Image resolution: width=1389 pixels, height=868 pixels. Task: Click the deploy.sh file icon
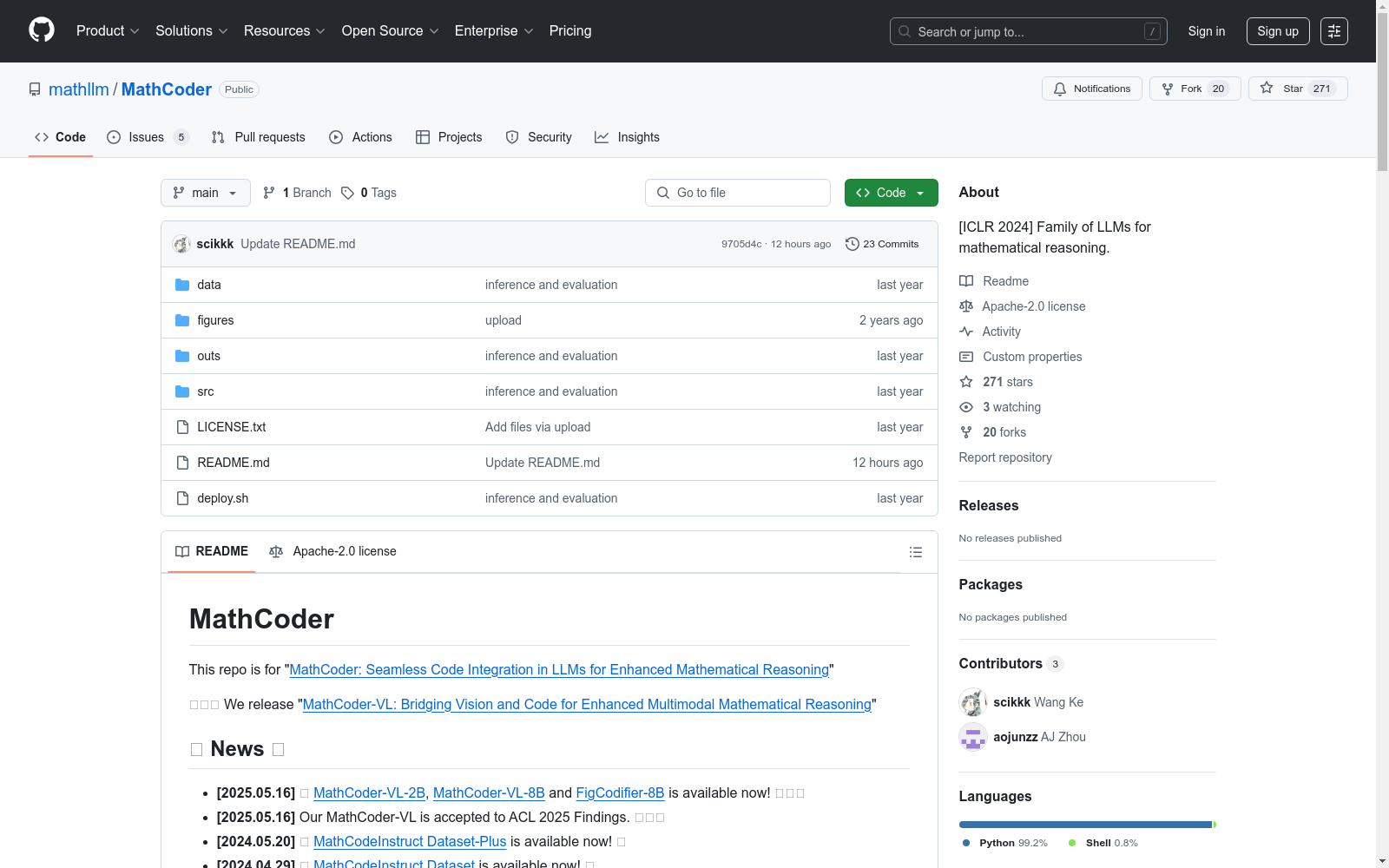pos(182,498)
